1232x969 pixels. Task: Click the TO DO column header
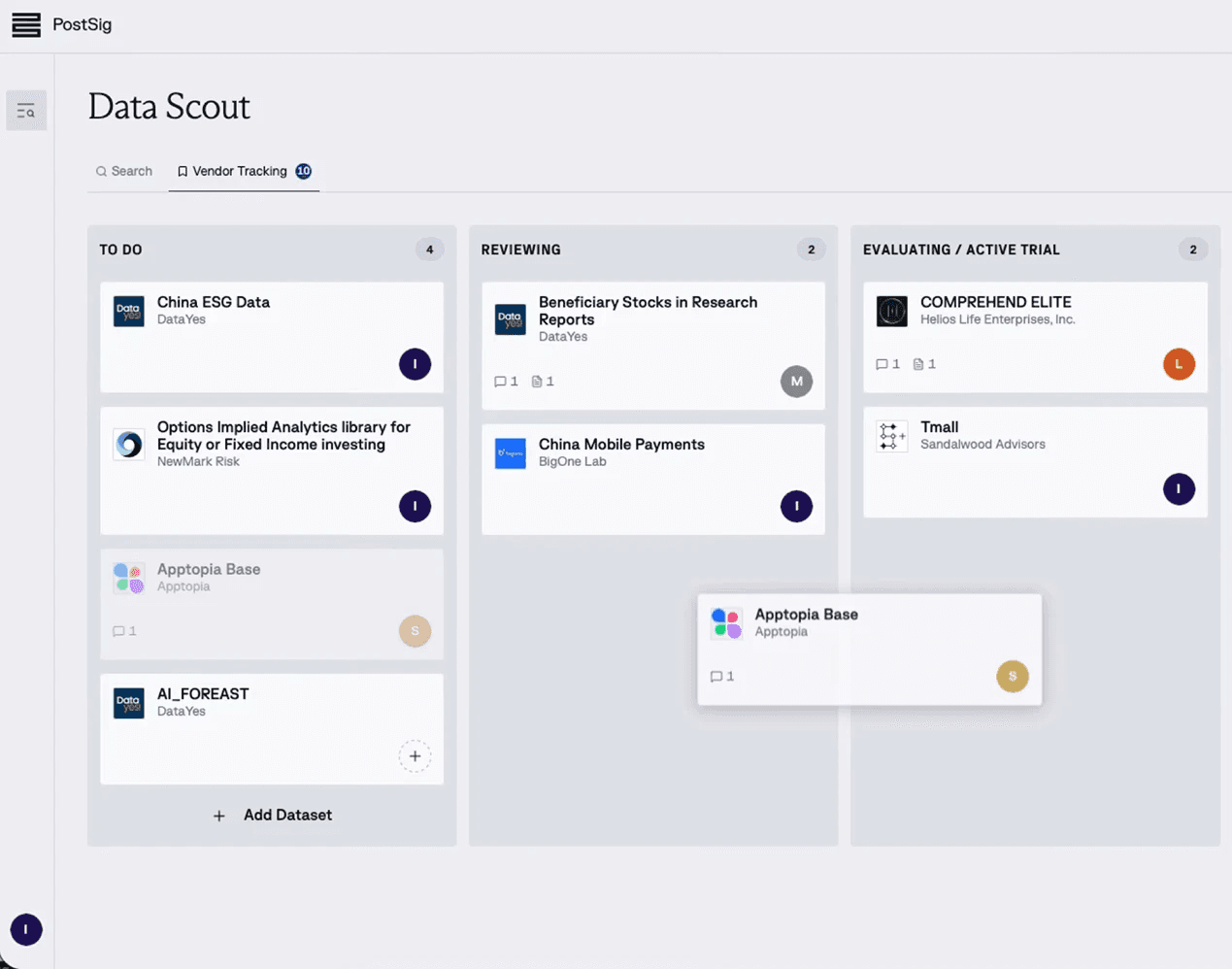120,250
